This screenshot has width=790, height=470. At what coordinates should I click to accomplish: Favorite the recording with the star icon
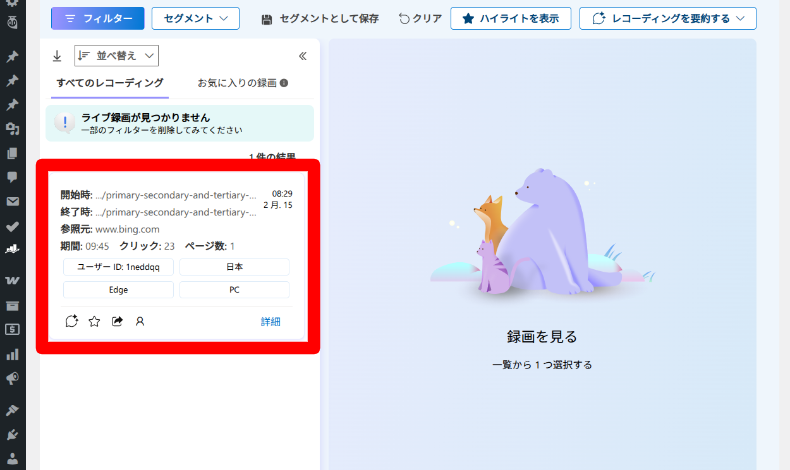click(94, 321)
